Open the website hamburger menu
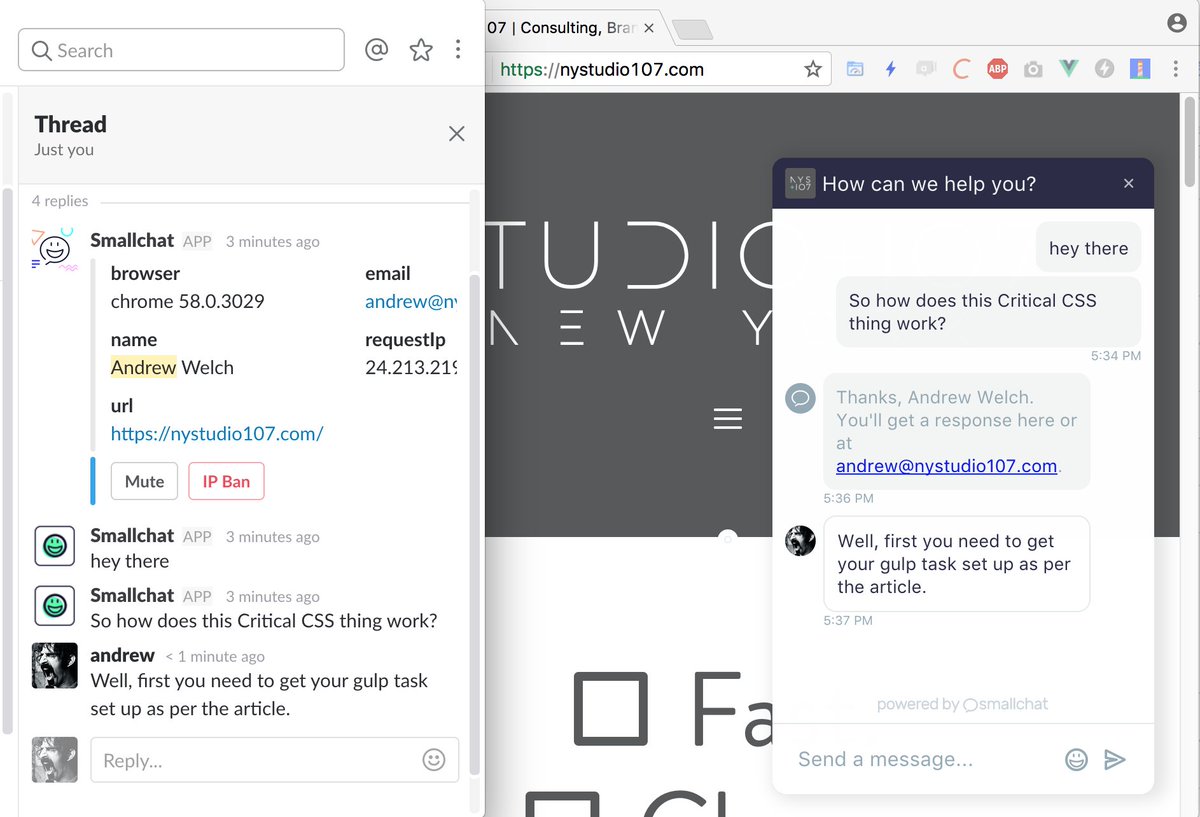The image size is (1200, 817). point(728,419)
